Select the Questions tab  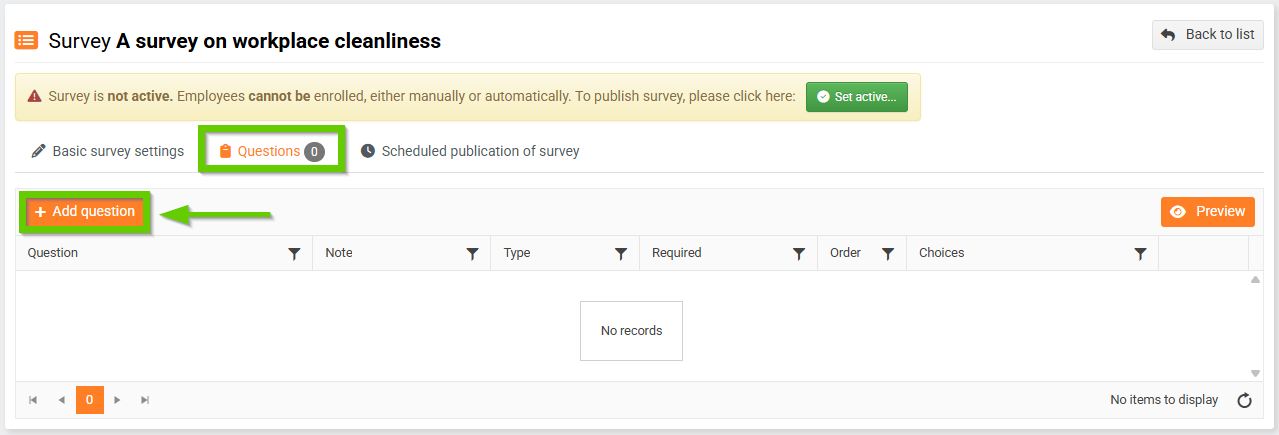tap(271, 151)
